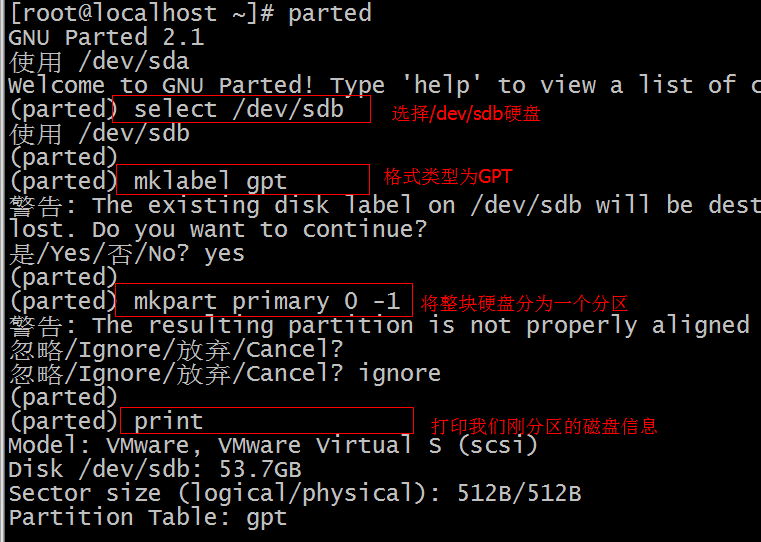The height and width of the screenshot is (542, 761).
Task: Click the '是/Yes/否/No? yes' answer line
Action: click(x=127, y=253)
